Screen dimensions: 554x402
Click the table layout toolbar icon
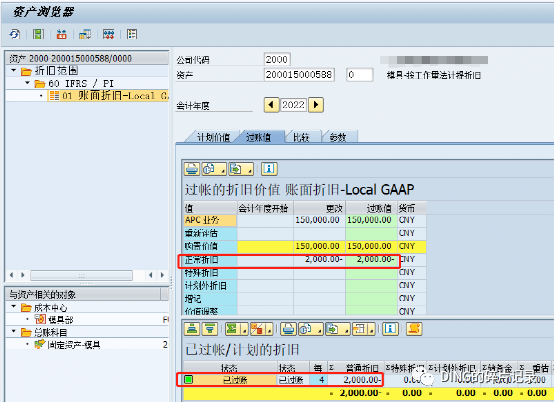(x=85, y=34)
